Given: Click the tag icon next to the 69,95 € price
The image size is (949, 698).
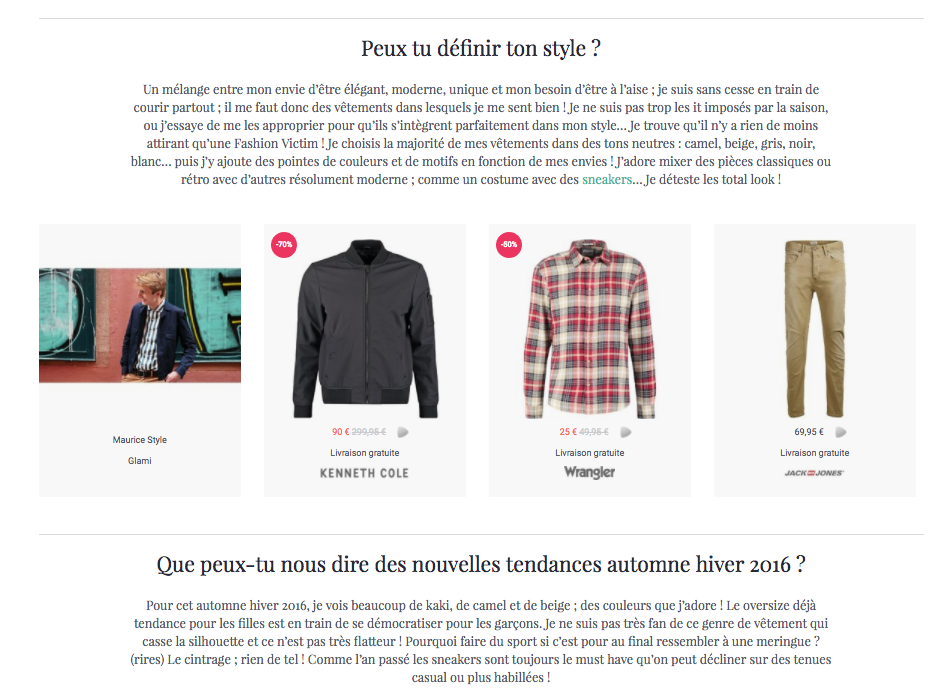Looking at the screenshot, I should 841,432.
